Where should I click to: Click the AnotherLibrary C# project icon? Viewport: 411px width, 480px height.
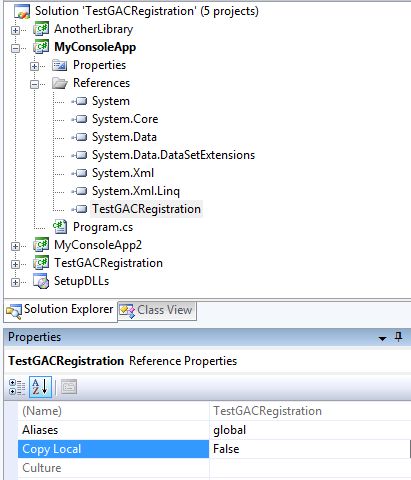[41, 29]
